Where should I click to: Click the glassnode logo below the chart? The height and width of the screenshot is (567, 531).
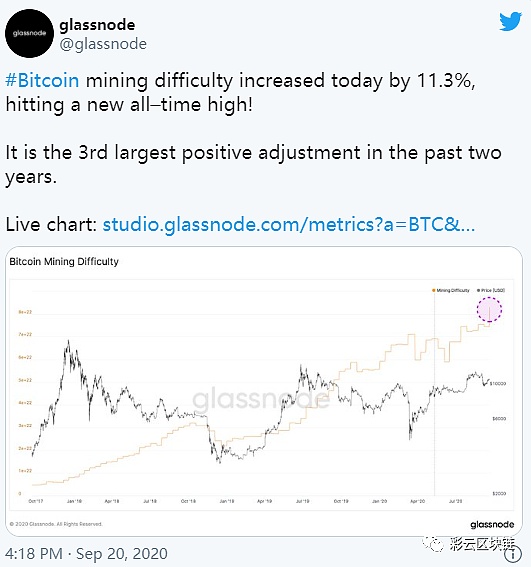point(492,524)
